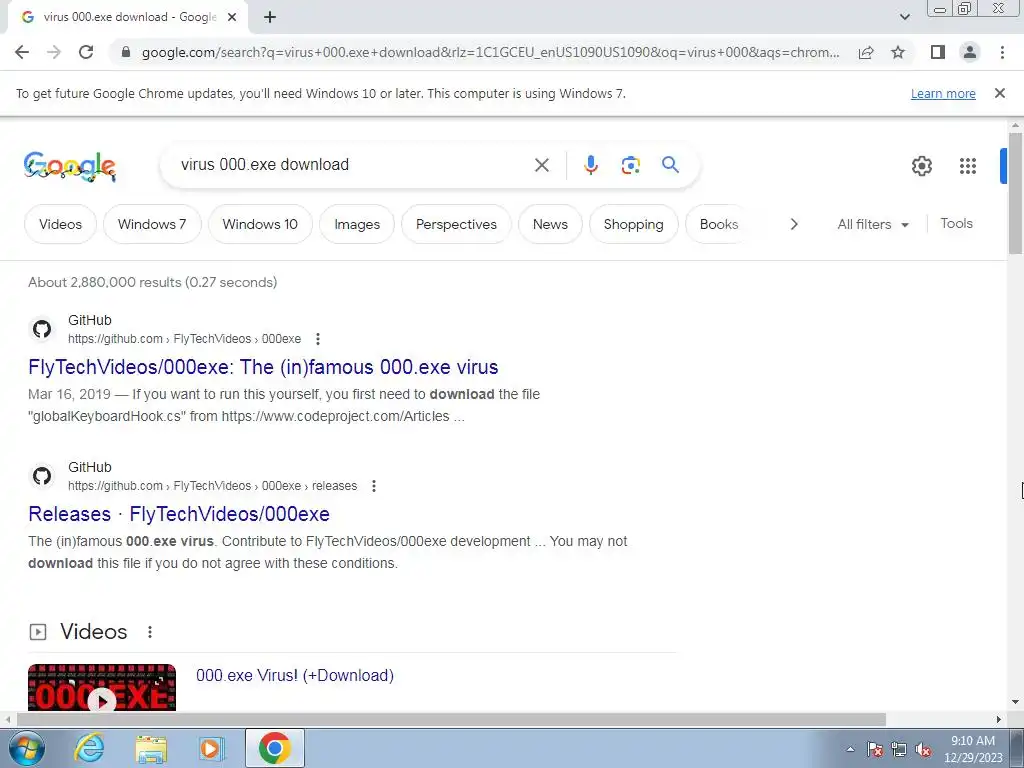This screenshot has width=1024, height=768.
Task: Open FlyTechVideos/000exe infamous virus result
Action: 263,367
